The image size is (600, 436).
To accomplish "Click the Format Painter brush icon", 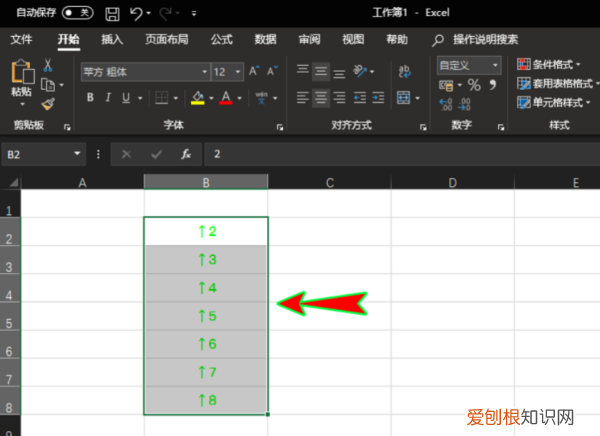I will pos(48,104).
